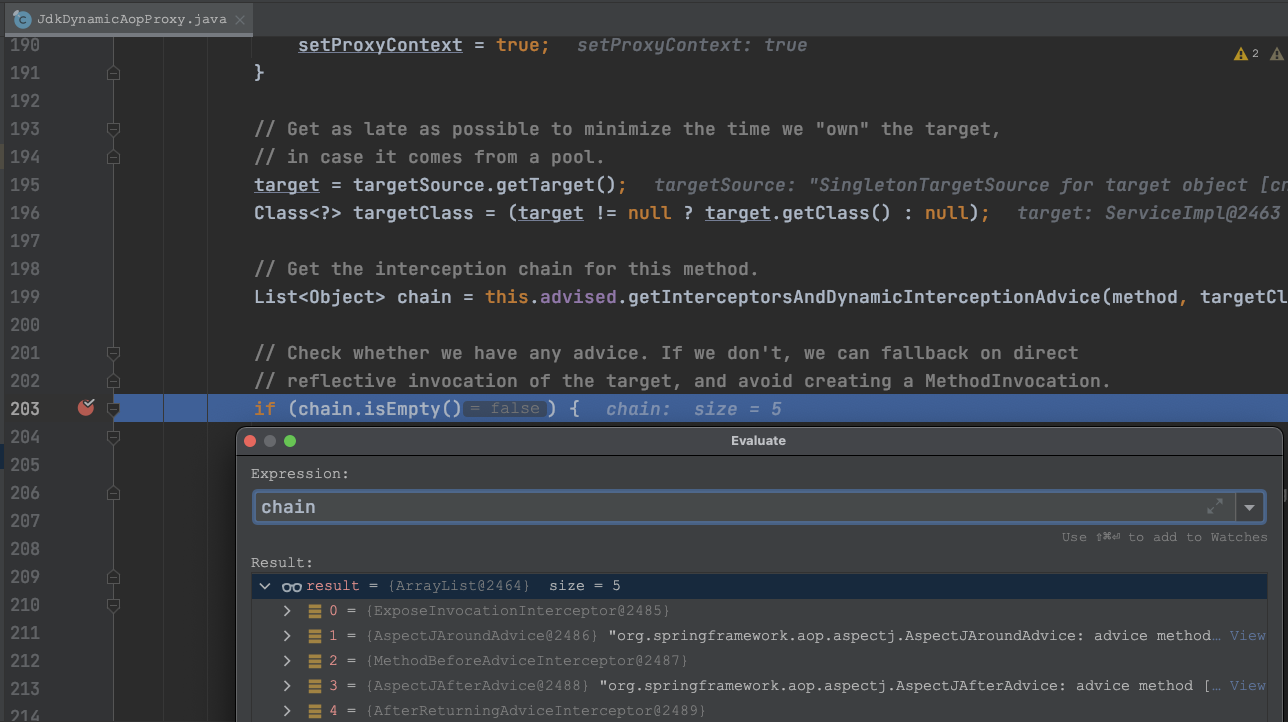1288x722 pixels.
Task: Select the JdkDynamicAopProxy.java editor tab
Action: click(x=127, y=19)
